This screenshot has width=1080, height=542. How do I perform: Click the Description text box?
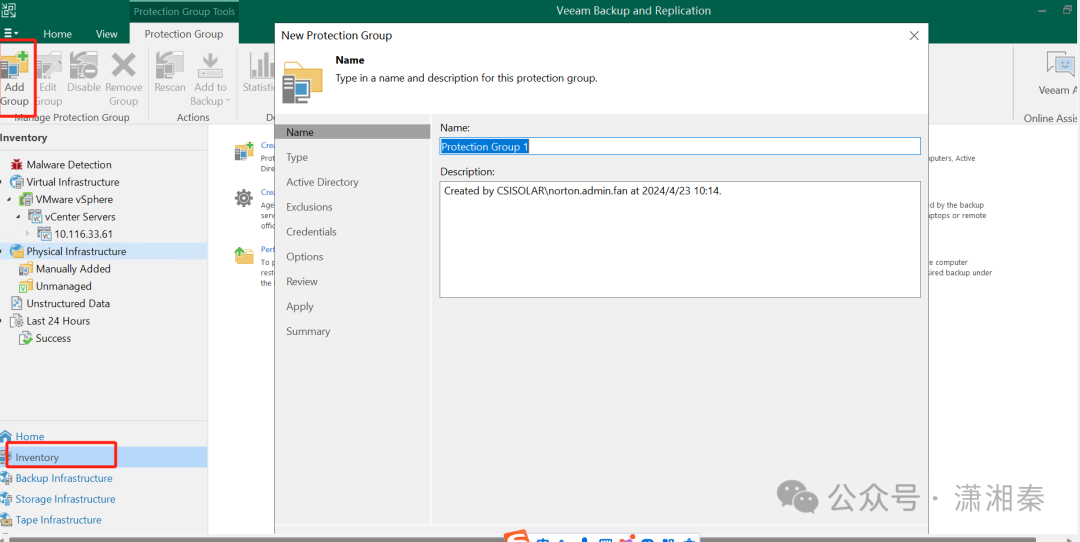tap(680, 240)
